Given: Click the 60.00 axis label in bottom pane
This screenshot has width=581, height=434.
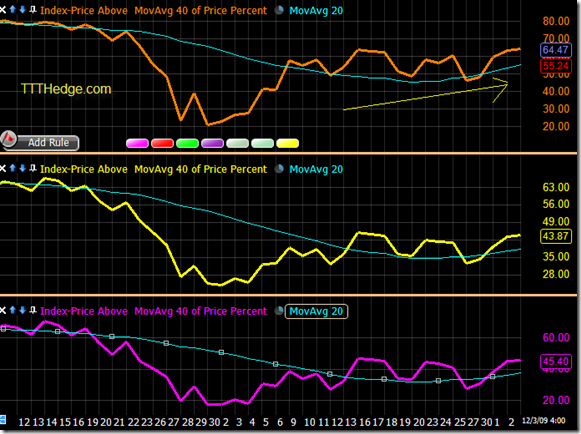Looking at the screenshot, I should click(x=556, y=337).
